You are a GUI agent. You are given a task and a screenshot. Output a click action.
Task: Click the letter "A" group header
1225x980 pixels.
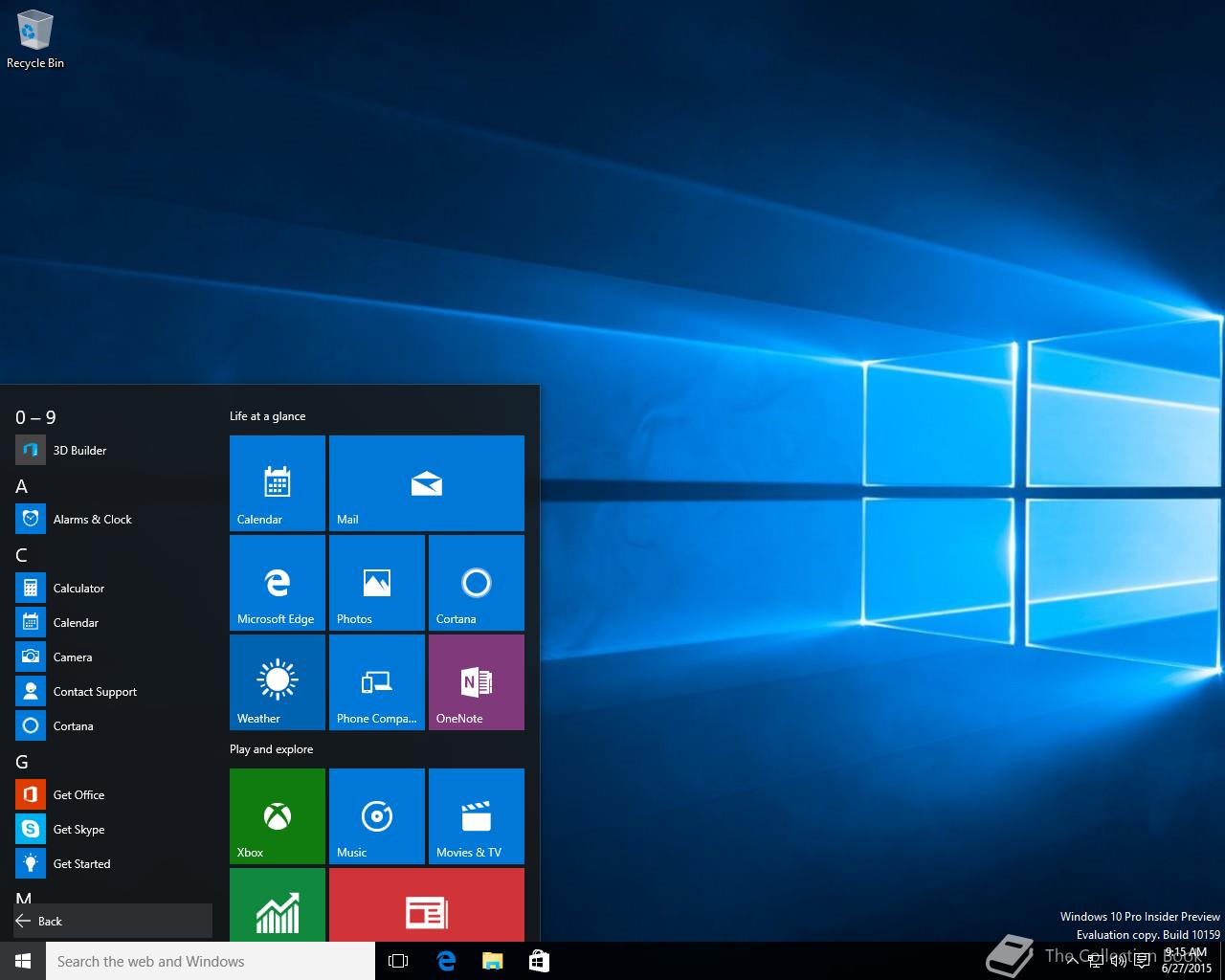click(x=22, y=486)
